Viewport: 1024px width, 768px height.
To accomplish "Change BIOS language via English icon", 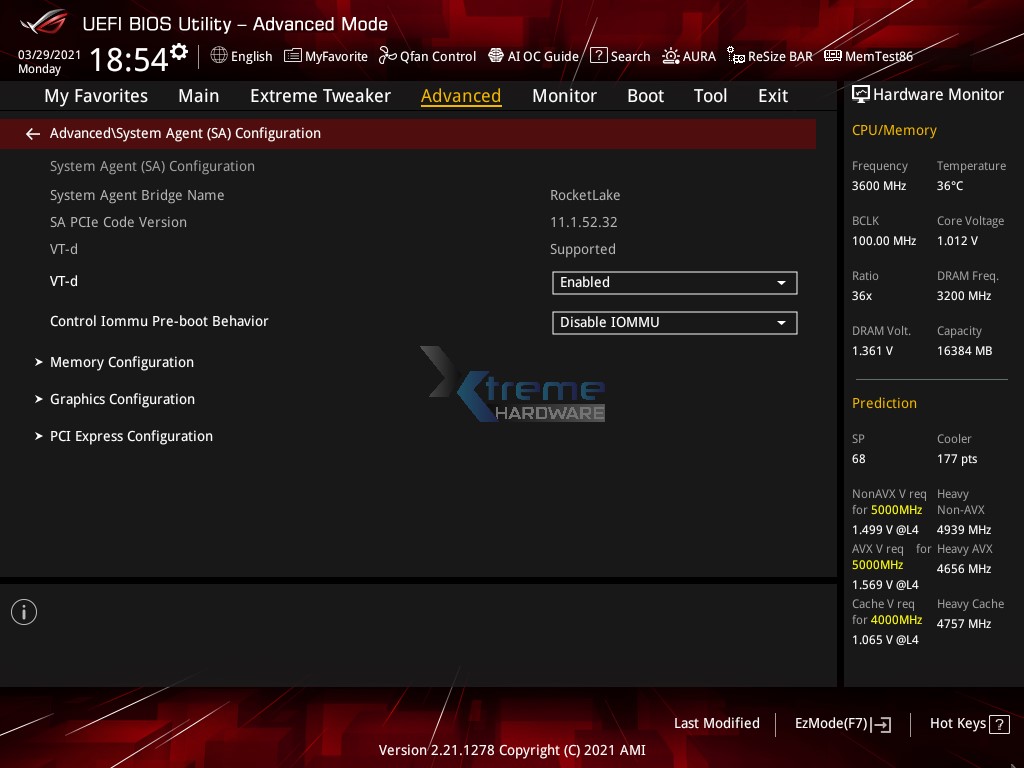I will [x=241, y=56].
